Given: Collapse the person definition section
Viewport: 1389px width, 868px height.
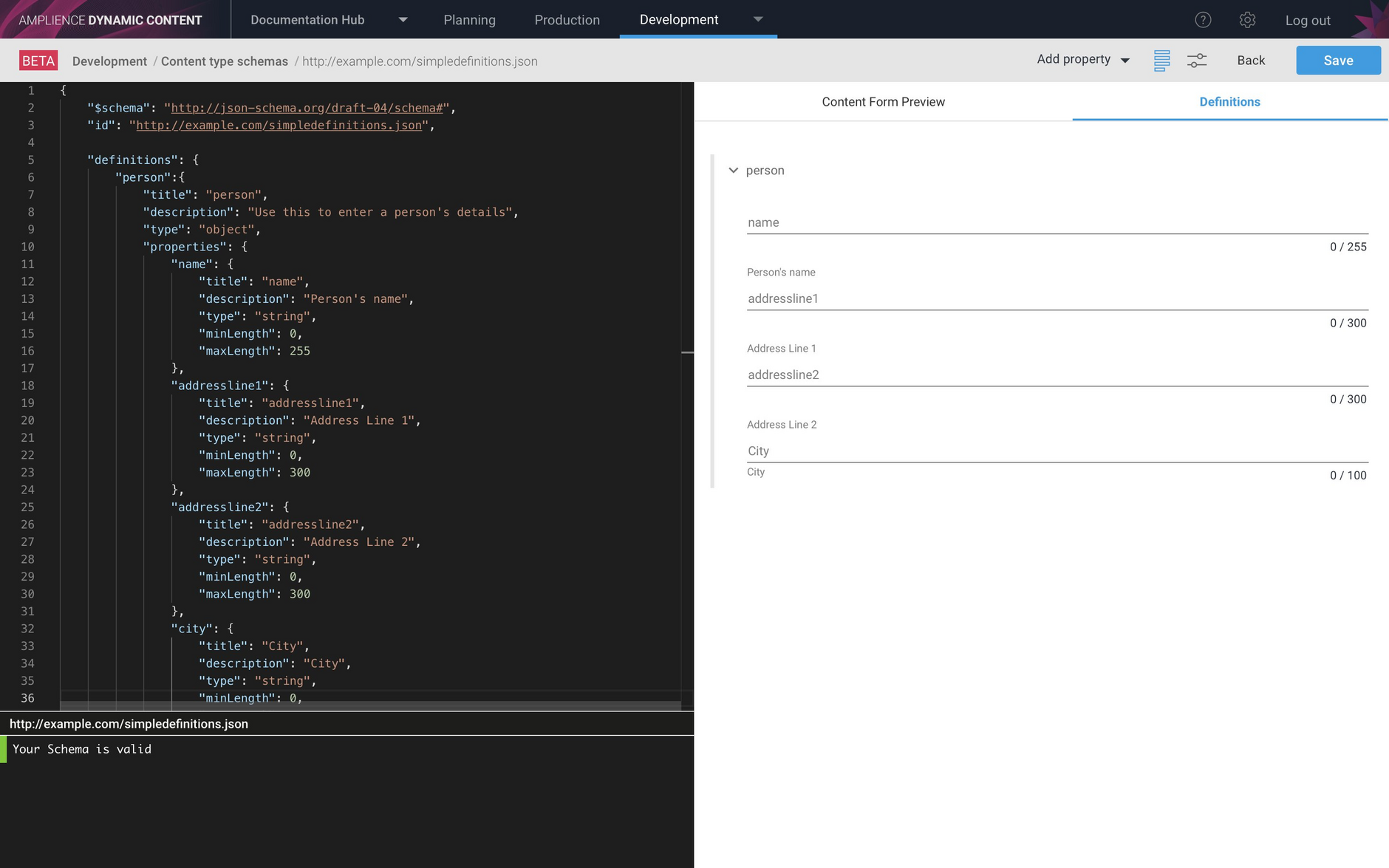Looking at the screenshot, I should 733,170.
